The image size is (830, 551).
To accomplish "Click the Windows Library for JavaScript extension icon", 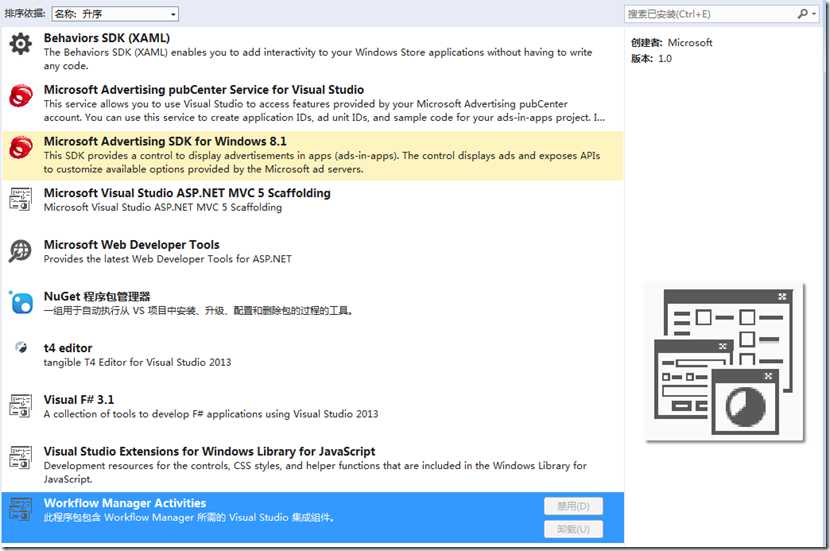I will click(20, 457).
